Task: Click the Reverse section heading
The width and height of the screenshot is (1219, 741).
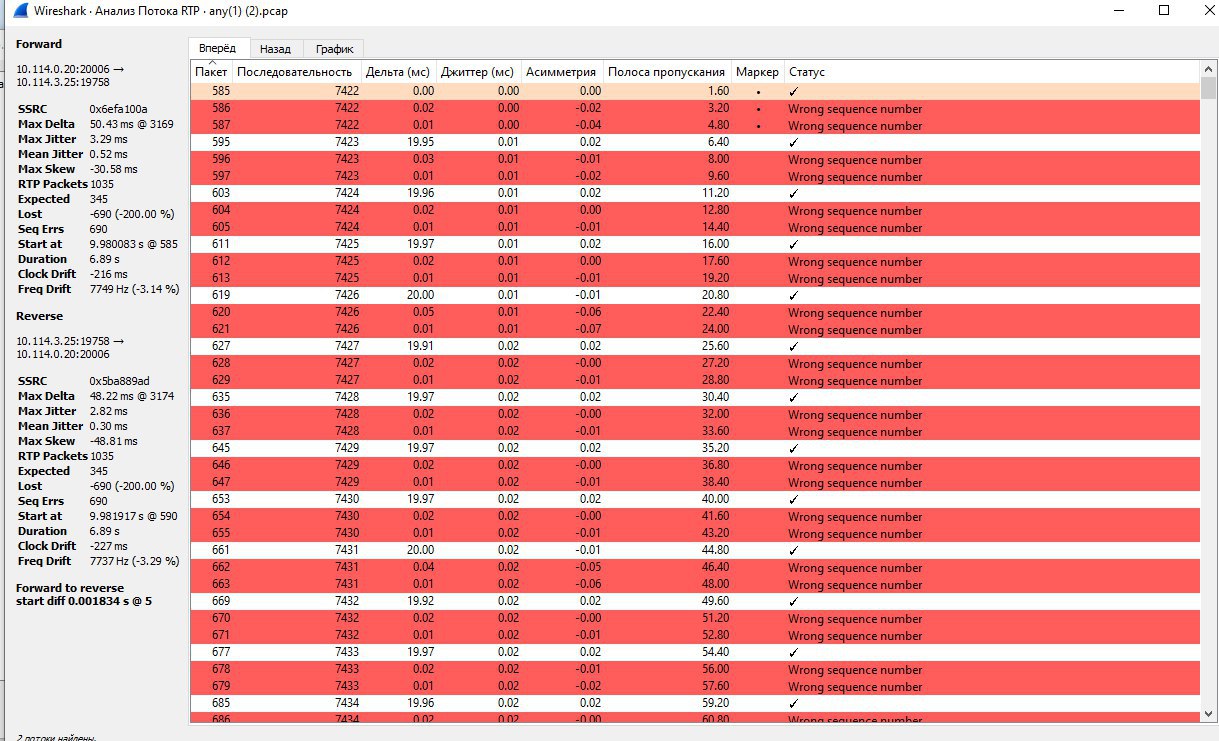Action: pyautogui.click(x=39, y=316)
